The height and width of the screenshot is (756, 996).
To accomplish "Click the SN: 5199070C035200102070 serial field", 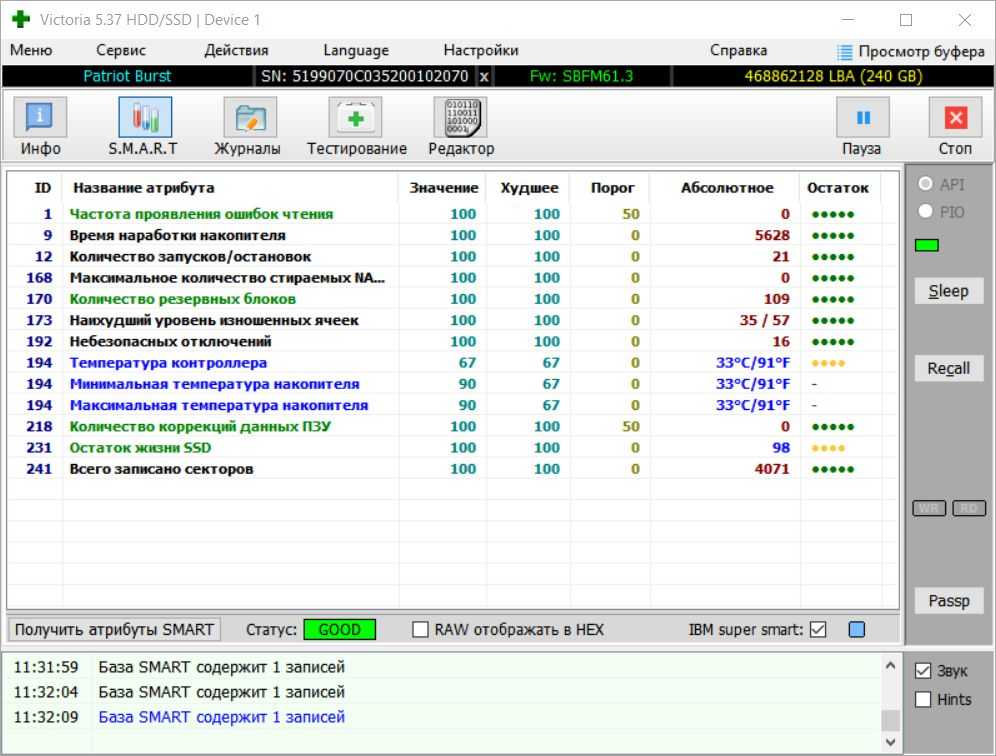I will [x=365, y=76].
